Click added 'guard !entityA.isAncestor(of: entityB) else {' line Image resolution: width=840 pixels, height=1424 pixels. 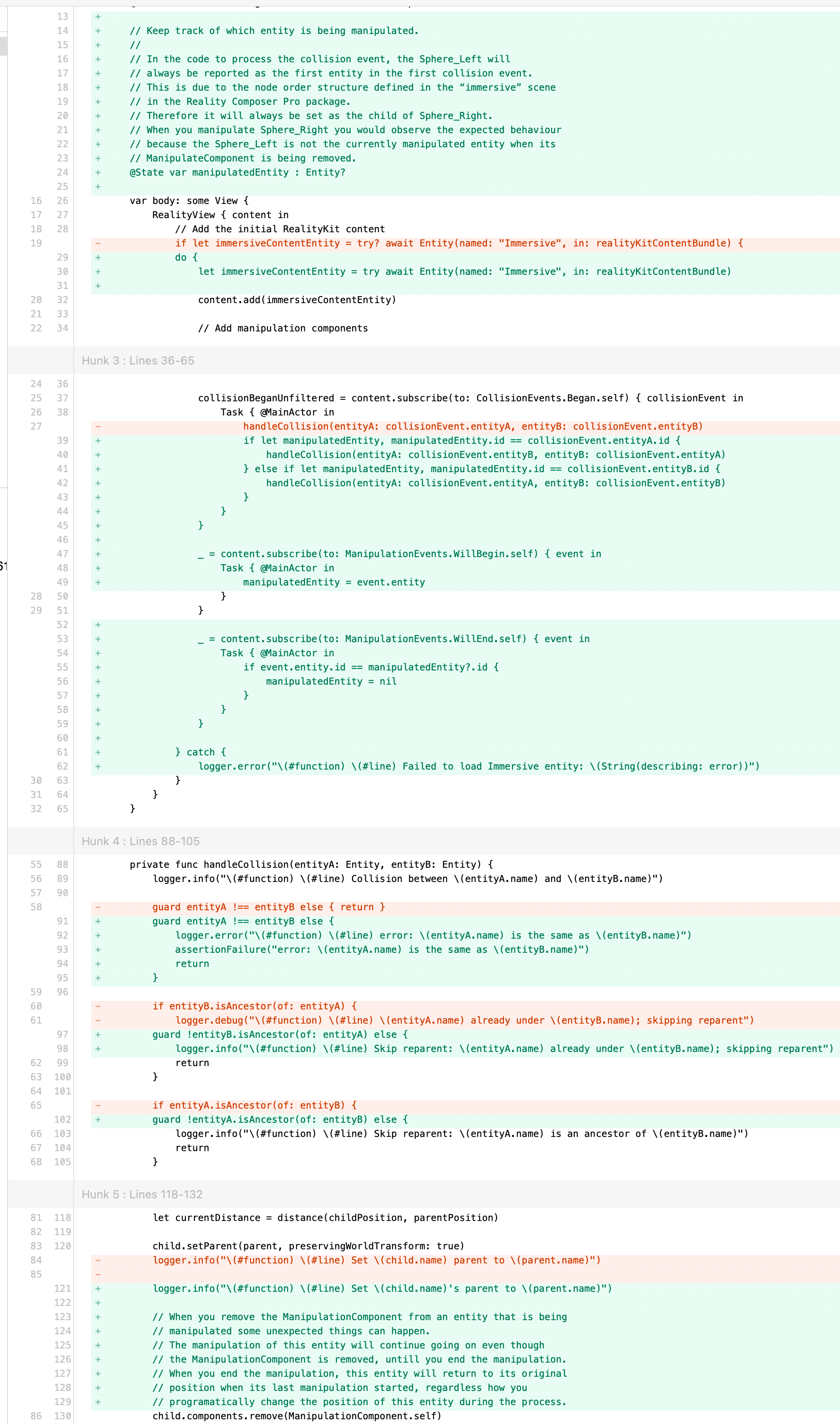pyautogui.click(x=280, y=1119)
